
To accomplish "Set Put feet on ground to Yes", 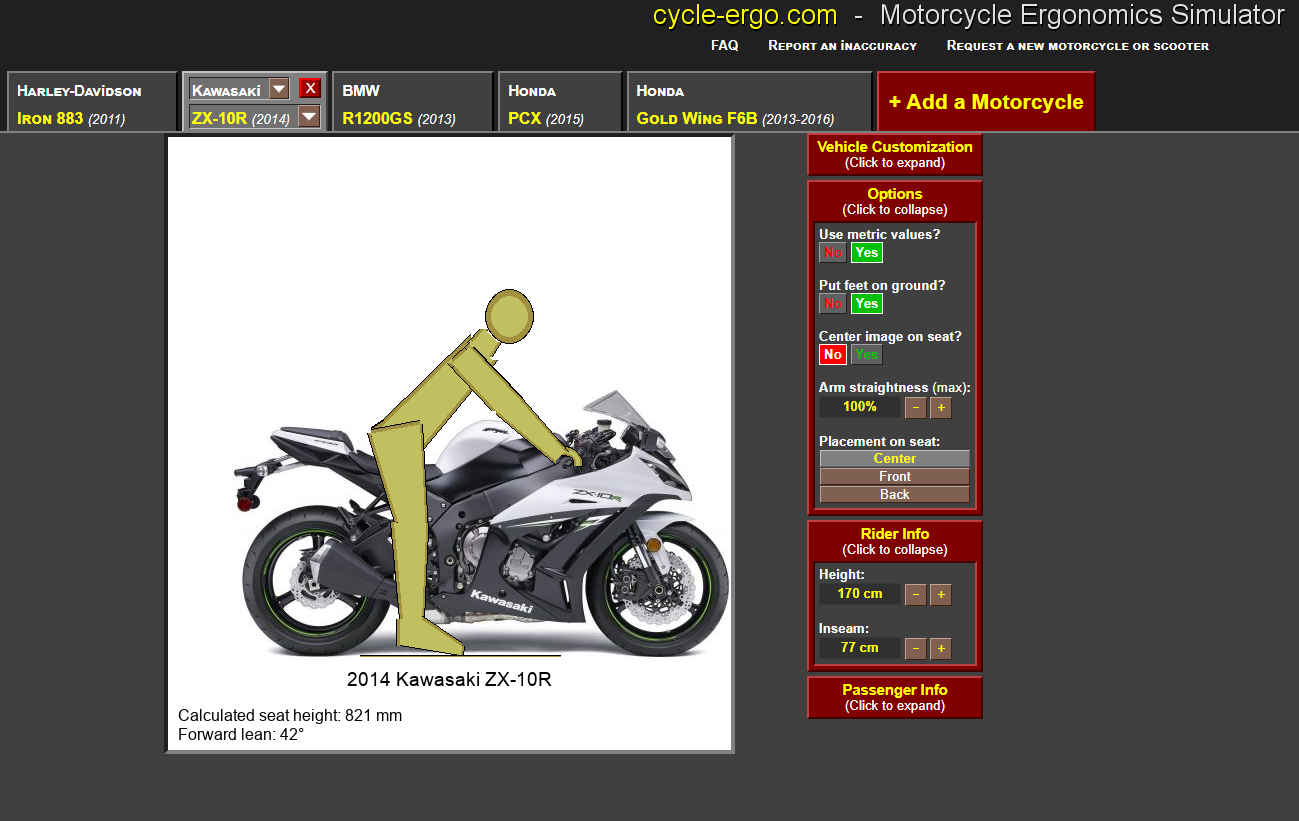I will pyautogui.click(x=867, y=304).
